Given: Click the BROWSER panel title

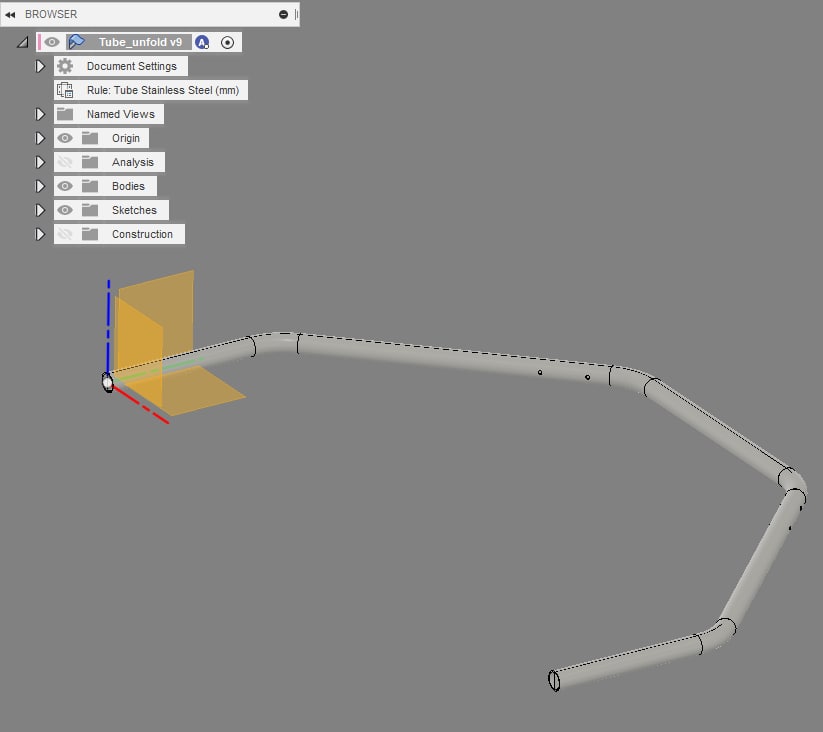Looking at the screenshot, I should pyautogui.click(x=51, y=15).
